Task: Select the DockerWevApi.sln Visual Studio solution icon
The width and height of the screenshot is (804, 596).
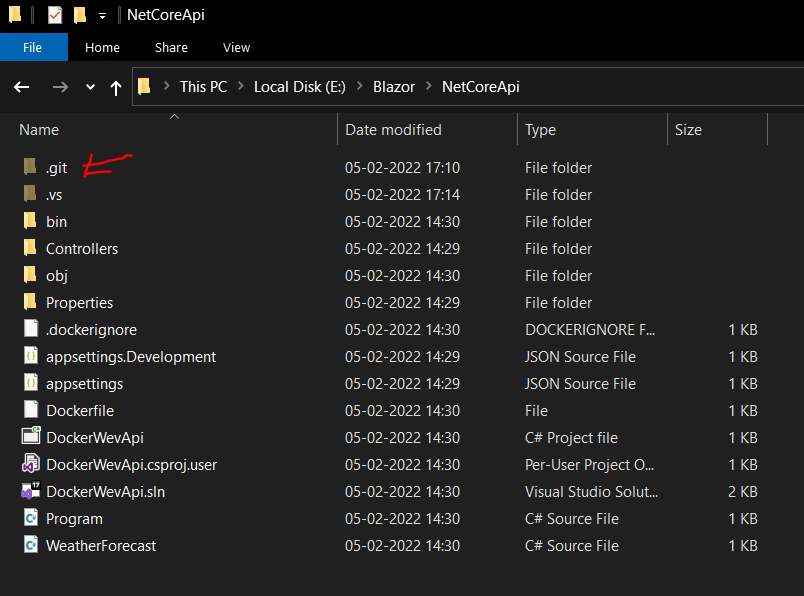Action: point(31,491)
